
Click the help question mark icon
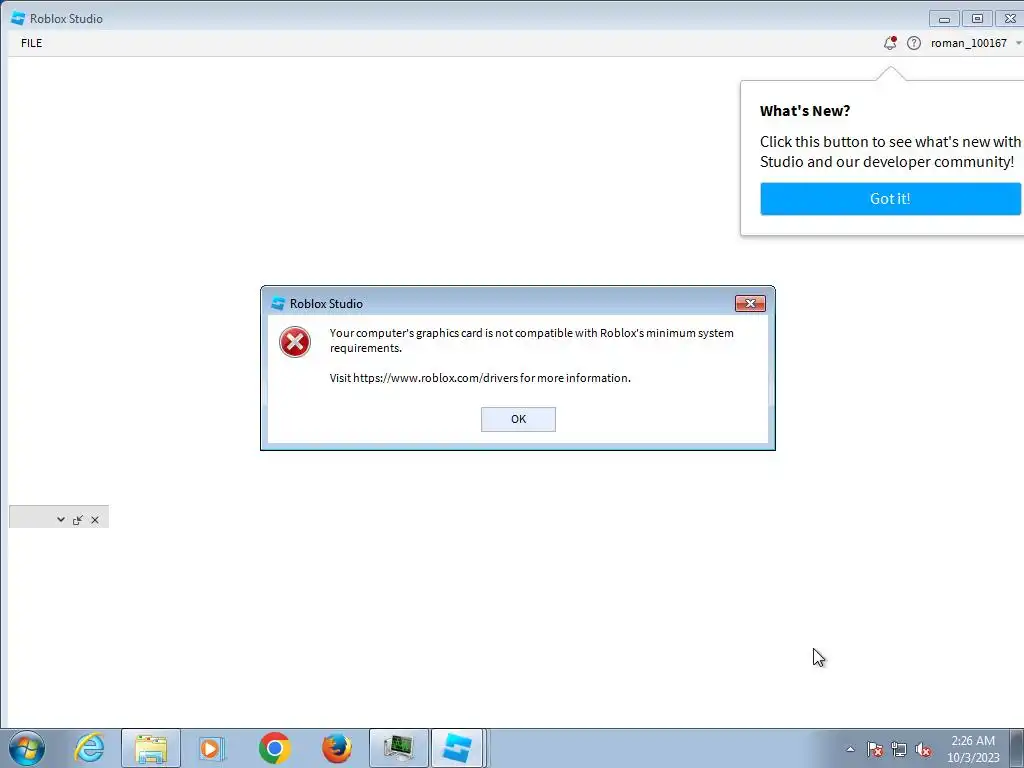[x=914, y=43]
